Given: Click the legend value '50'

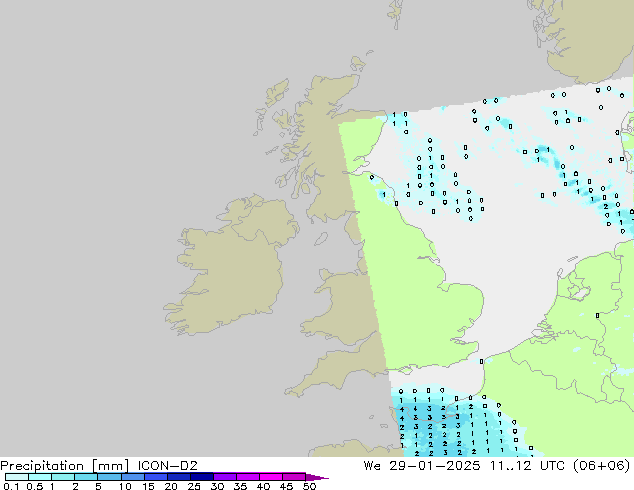Looking at the screenshot, I should (310, 486).
